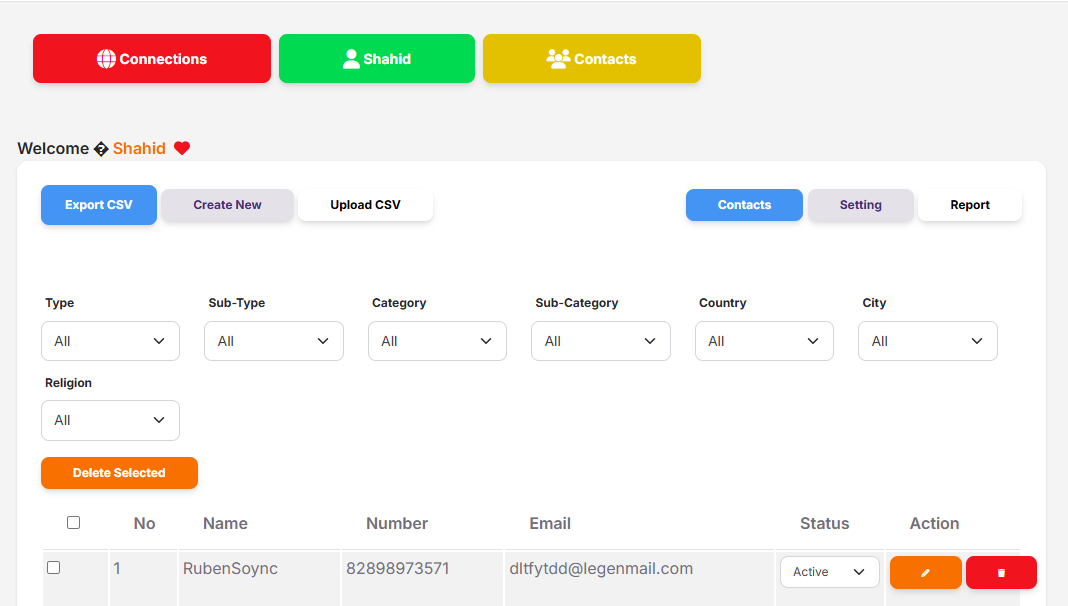Viewport: 1068px width, 606px height.
Task: Open the Active status dropdown for RubenSoync
Action: (830, 572)
